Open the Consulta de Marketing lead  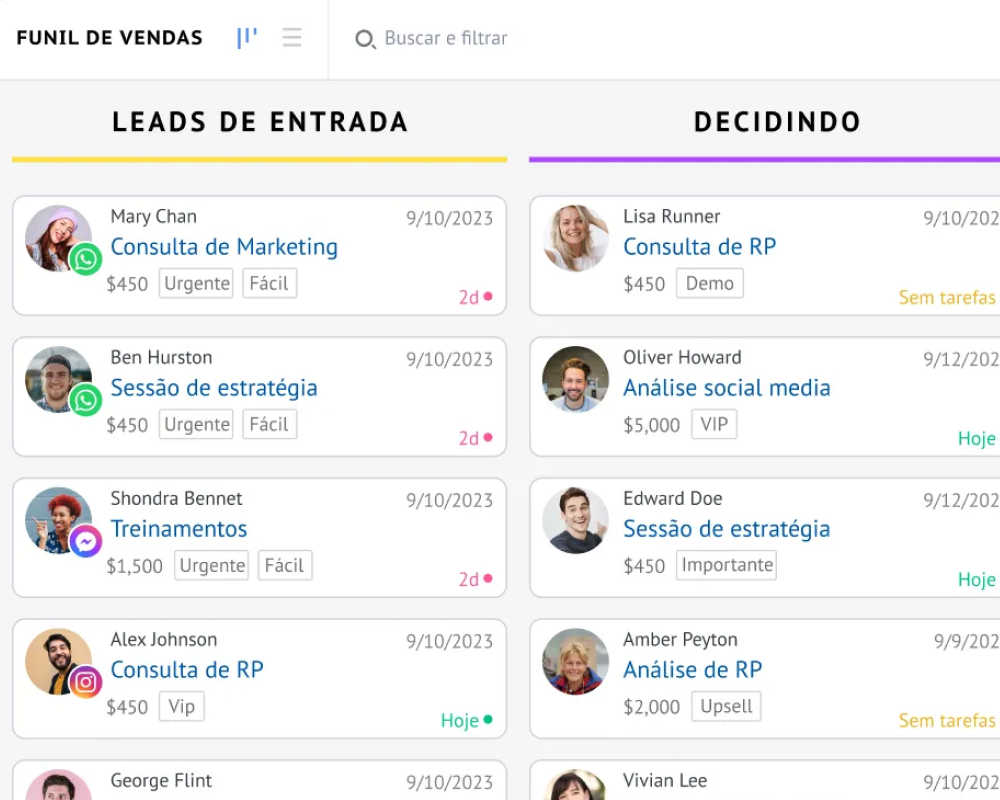coord(224,247)
